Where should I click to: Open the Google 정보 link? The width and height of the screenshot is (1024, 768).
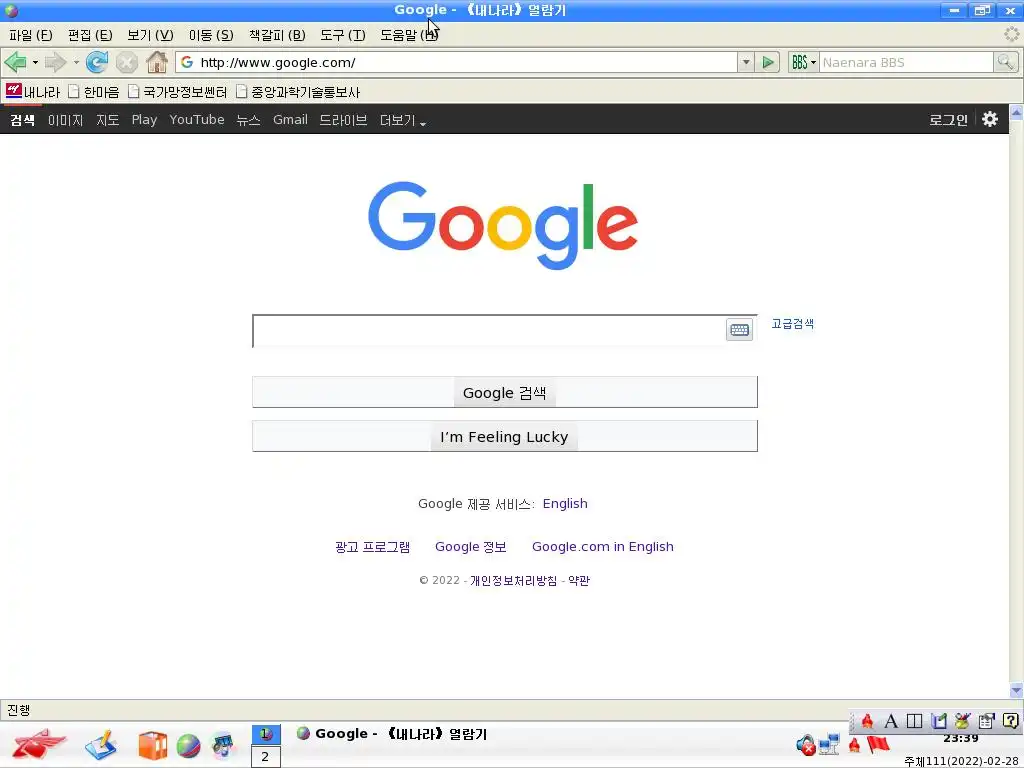coord(470,547)
